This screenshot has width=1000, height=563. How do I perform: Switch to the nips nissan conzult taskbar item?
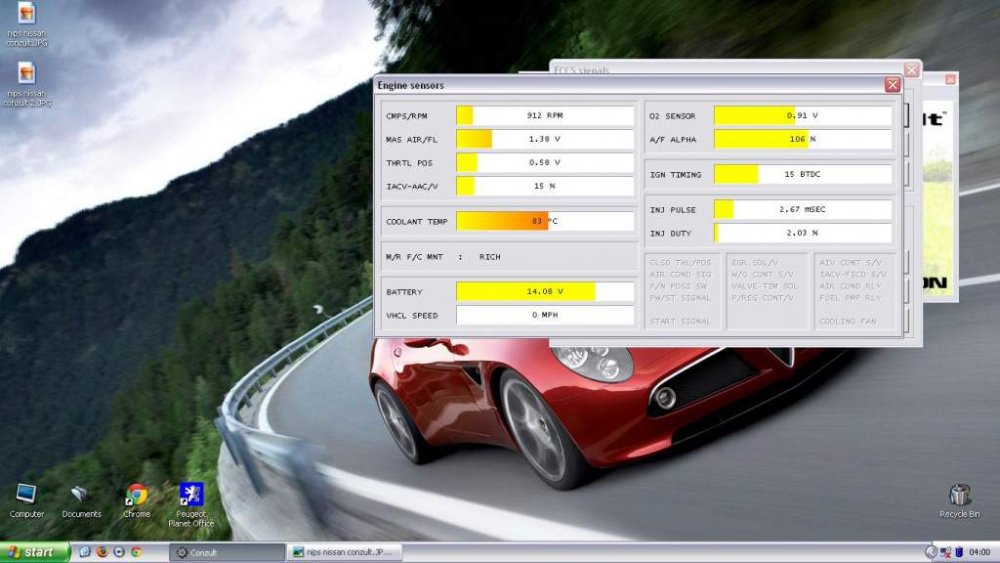[344, 552]
